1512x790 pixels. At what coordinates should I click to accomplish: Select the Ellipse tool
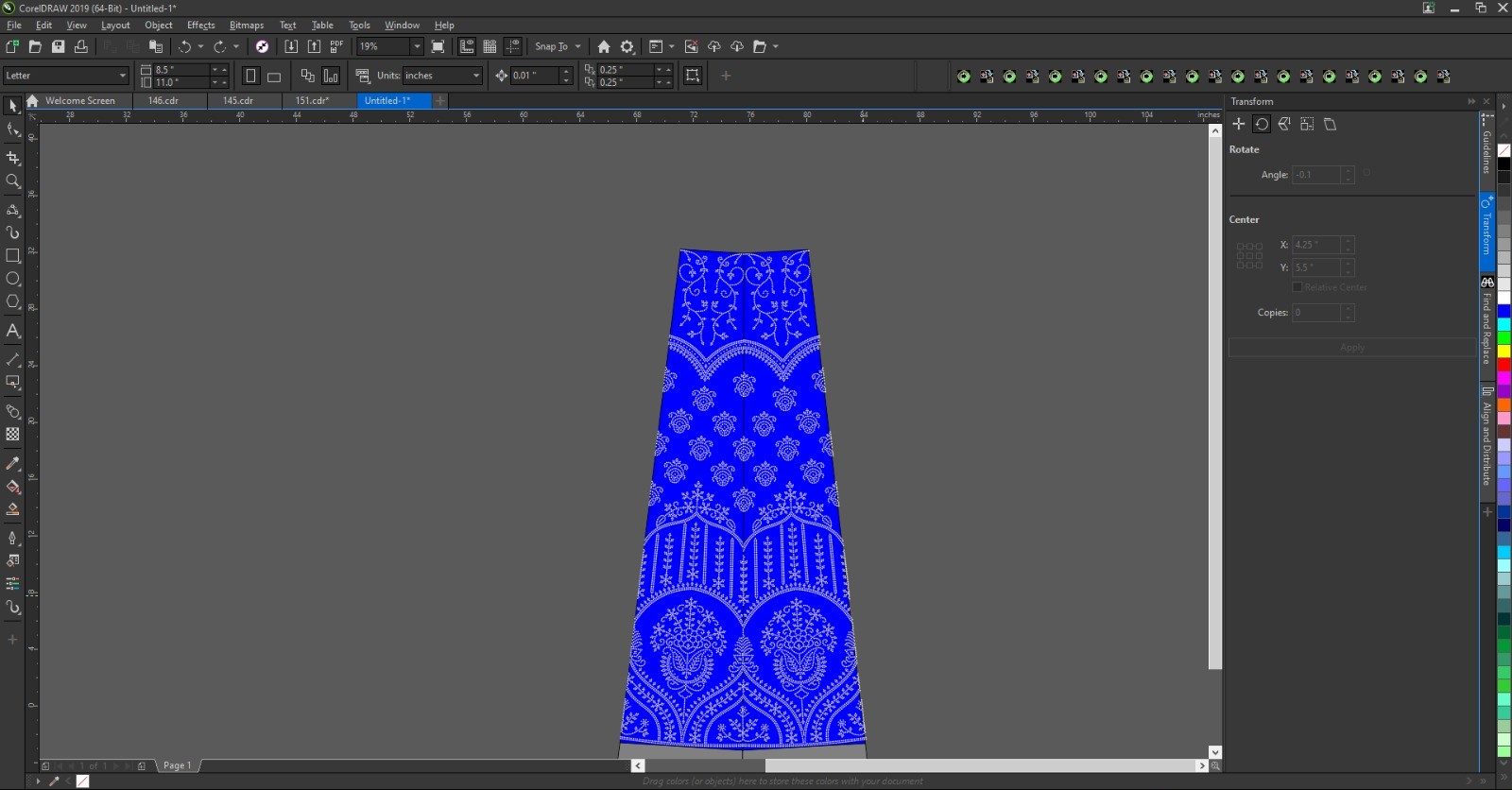[x=12, y=279]
